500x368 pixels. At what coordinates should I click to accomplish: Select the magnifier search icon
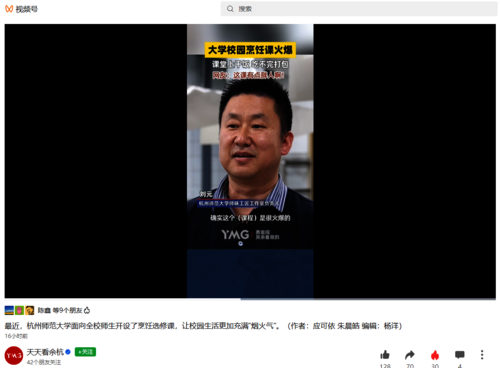coord(230,9)
